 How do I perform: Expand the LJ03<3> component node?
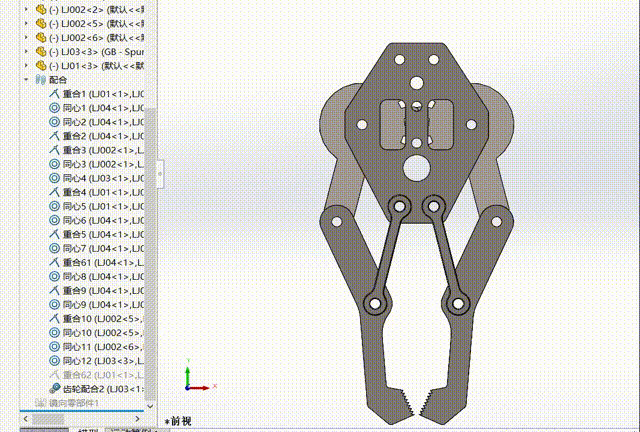coord(26,51)
